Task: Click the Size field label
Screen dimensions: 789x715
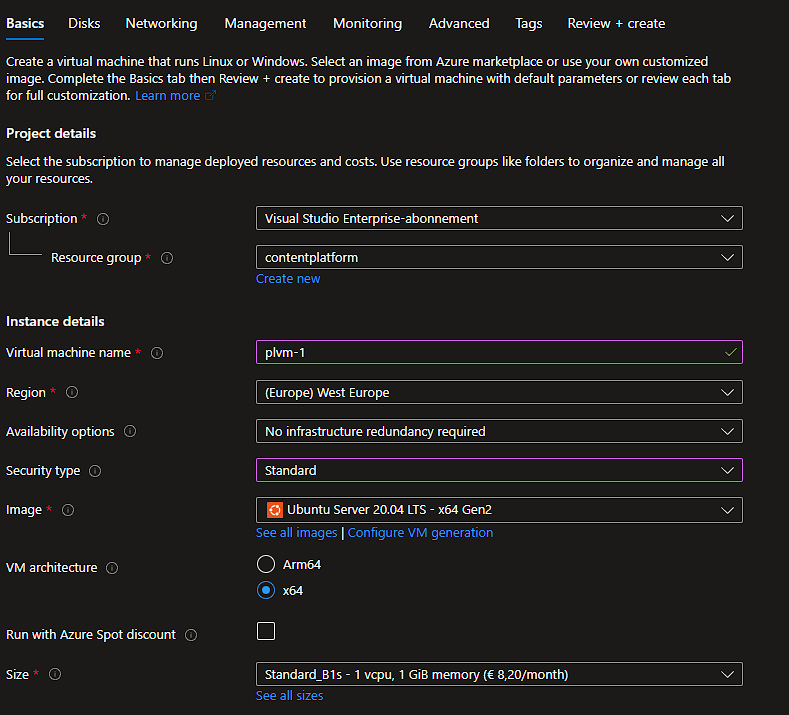Action: [17, 674]
